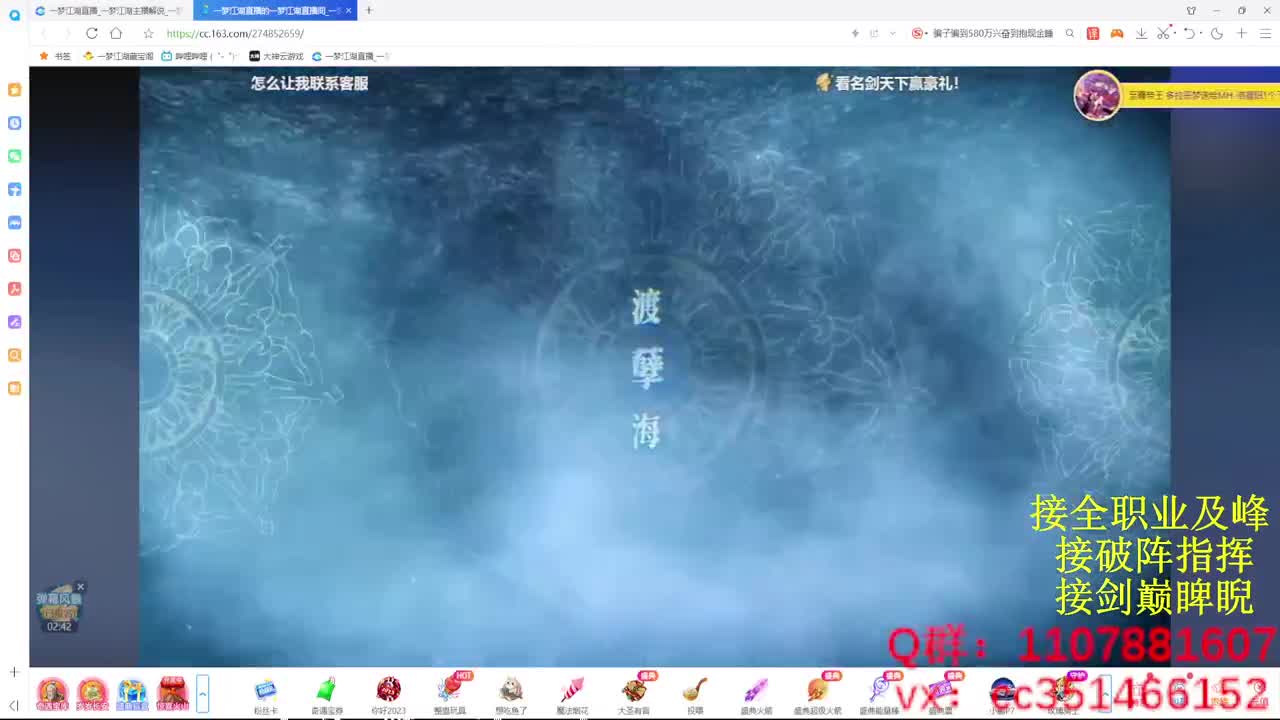The width and height of the screenshot is (1280, 720).
Task: Open the Sogou search engine selector
Action: click(917, 33)
